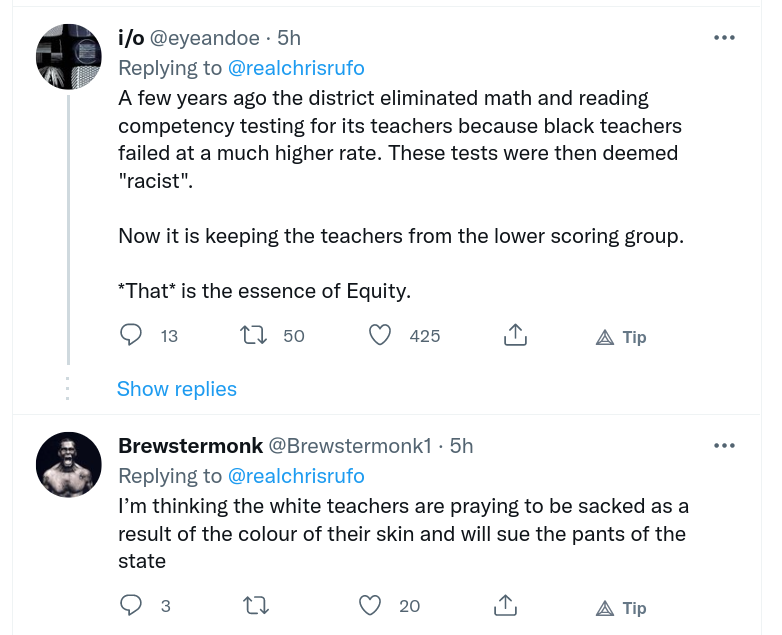Open the 5h timestamp on i/o tweet
Screen dimensions: 782x635
click(x=289, y=38)
